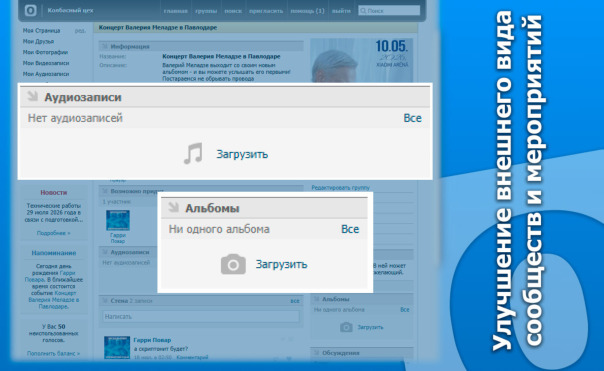Open Гарри Повар participant avatar thumbnail
Viewport: 604px width, 371px height.
click(118, 220)
